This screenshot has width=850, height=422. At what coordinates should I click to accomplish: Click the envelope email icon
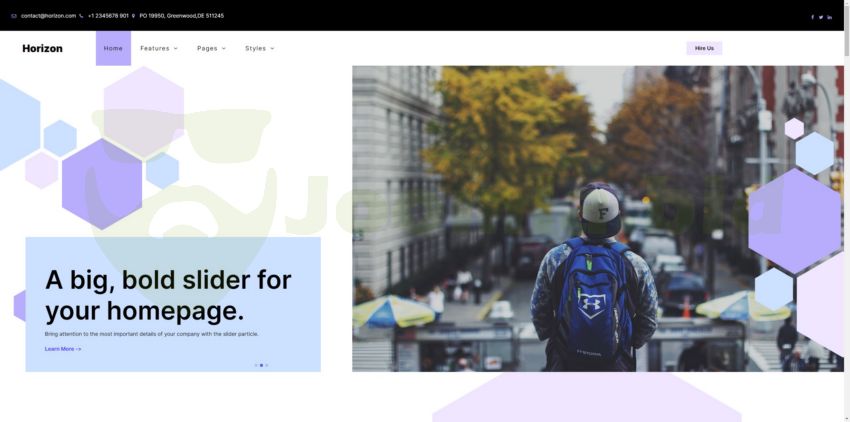point(14,16)
